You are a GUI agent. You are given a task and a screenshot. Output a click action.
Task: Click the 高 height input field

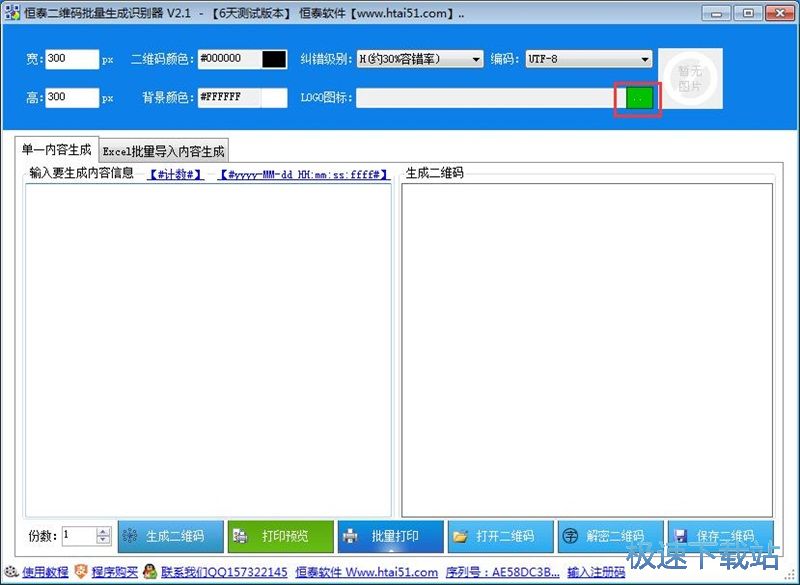coord(72,97)
